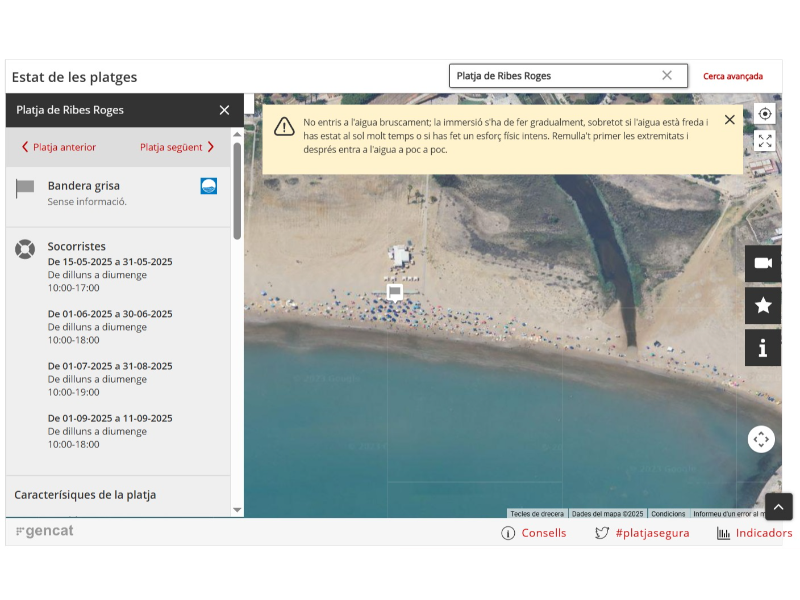This screenshot has height=600, width=800.
Task: Click the scroll-to-top arrow button
Action: [779, 506]
